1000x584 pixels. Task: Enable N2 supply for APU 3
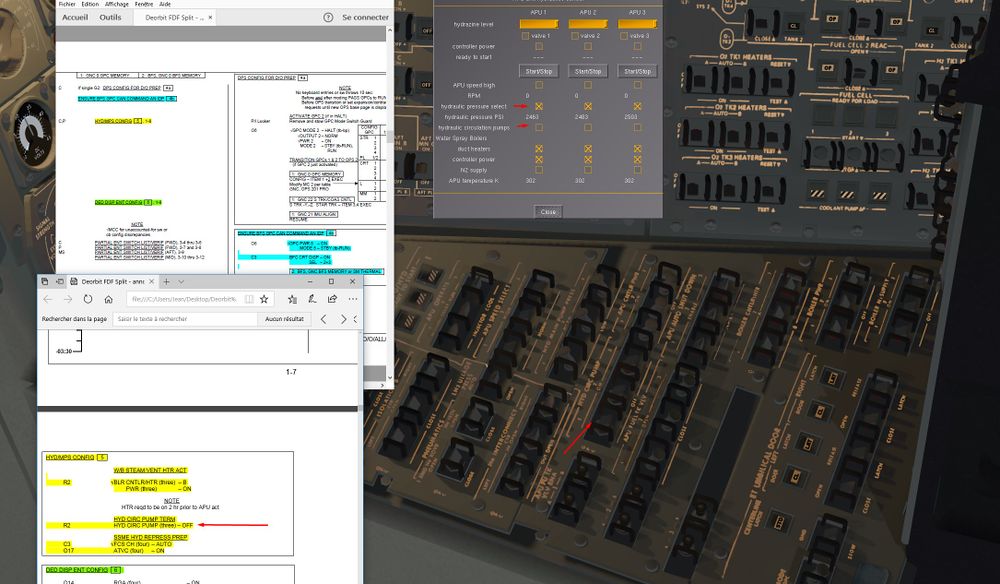[637, 170]
